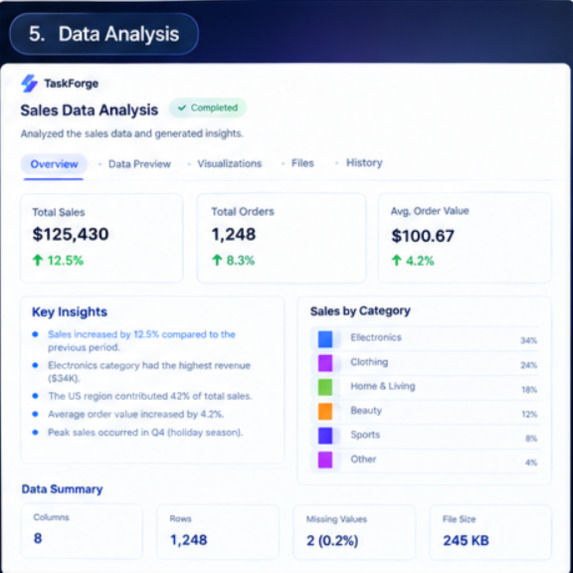Click the Key Insights heading
573x573 pixels.
(69, 312)
